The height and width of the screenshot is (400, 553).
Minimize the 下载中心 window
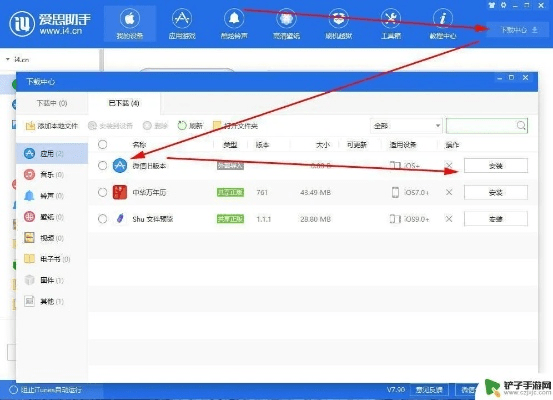click(x=499, y=78)
